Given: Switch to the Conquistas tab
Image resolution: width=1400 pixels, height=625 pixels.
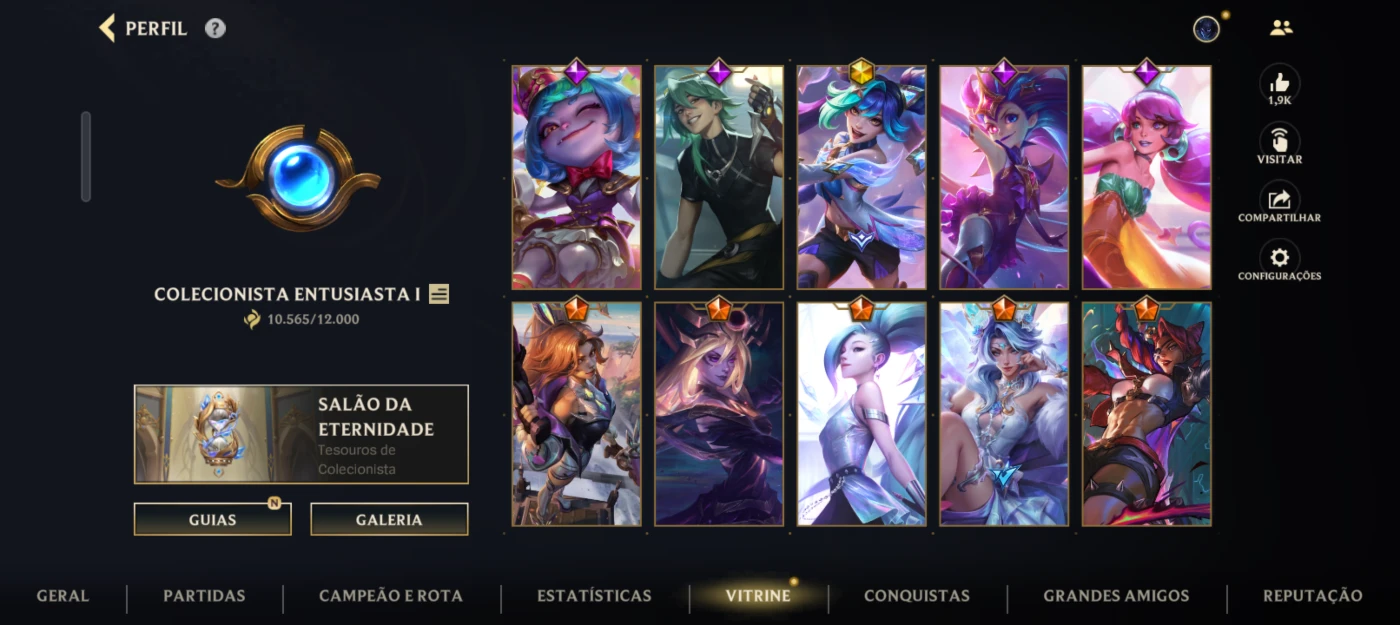Looking at the screenshot, I should 917,596.
